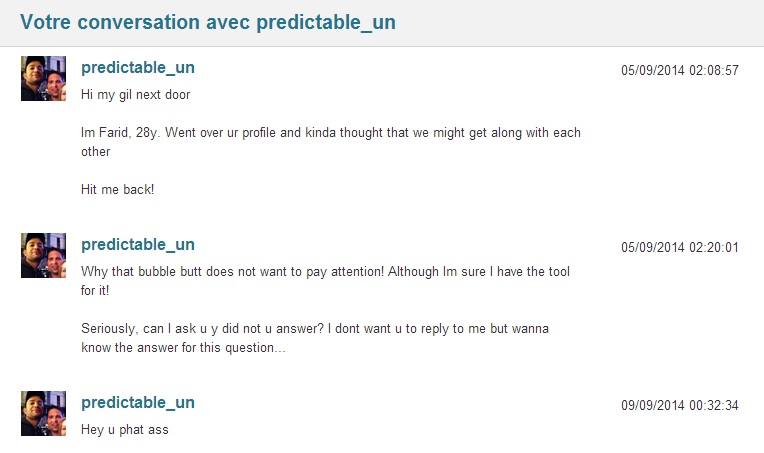Select predictable_un username above 'Hey u phat ass'

coord(138,403)
